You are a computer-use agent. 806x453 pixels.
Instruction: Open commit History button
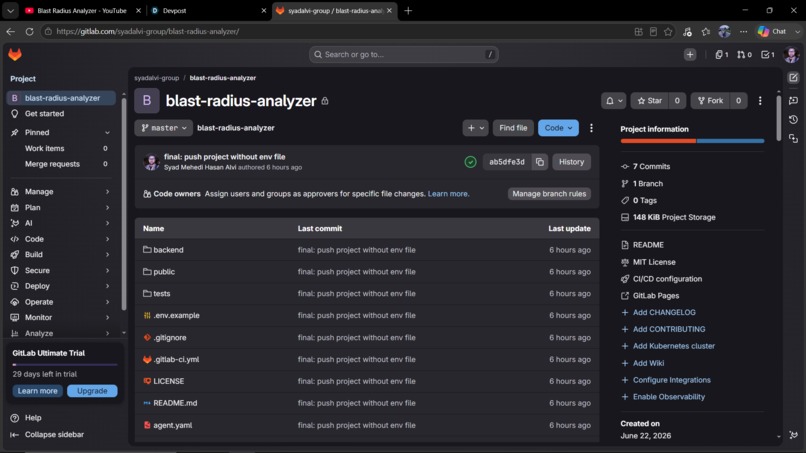pyautogui.click(x=572, y=162)
